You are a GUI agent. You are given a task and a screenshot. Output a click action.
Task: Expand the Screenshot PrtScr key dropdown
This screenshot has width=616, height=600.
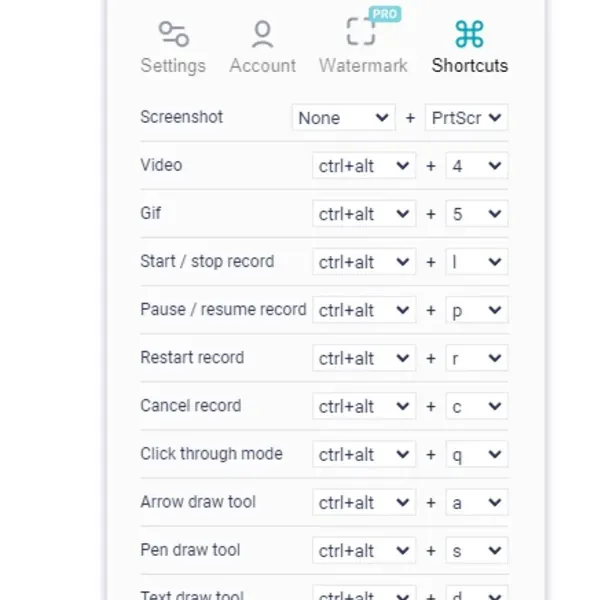pos(466,118)
